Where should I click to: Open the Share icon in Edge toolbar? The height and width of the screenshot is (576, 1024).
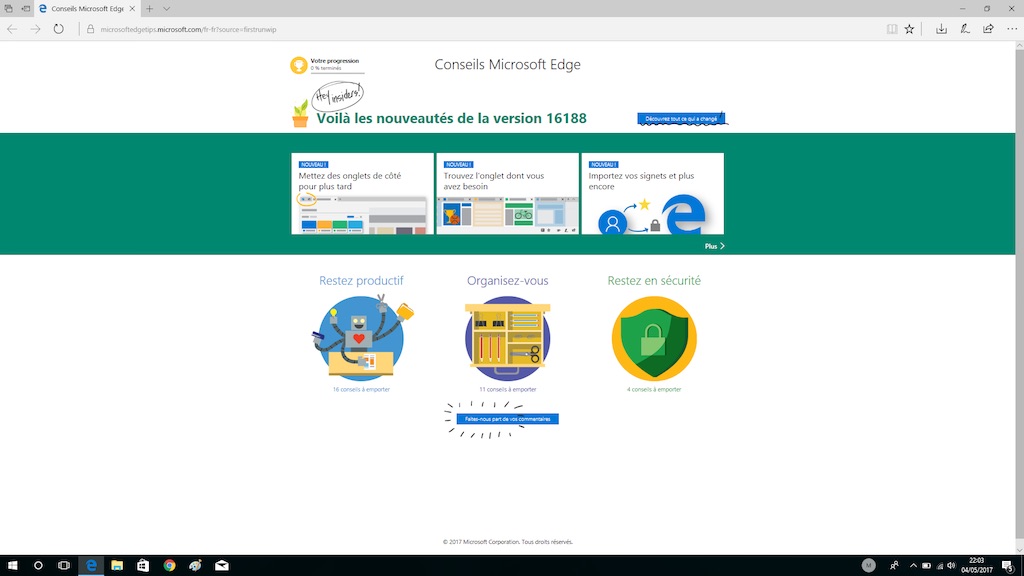[988, 29]
